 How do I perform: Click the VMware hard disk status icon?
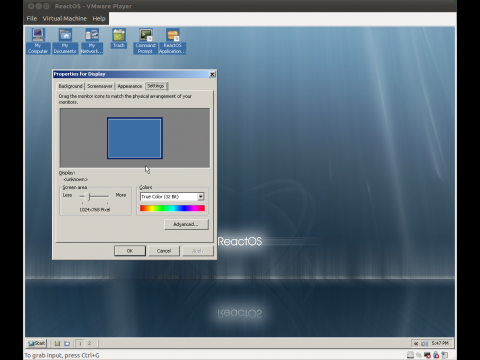(410, 355)
